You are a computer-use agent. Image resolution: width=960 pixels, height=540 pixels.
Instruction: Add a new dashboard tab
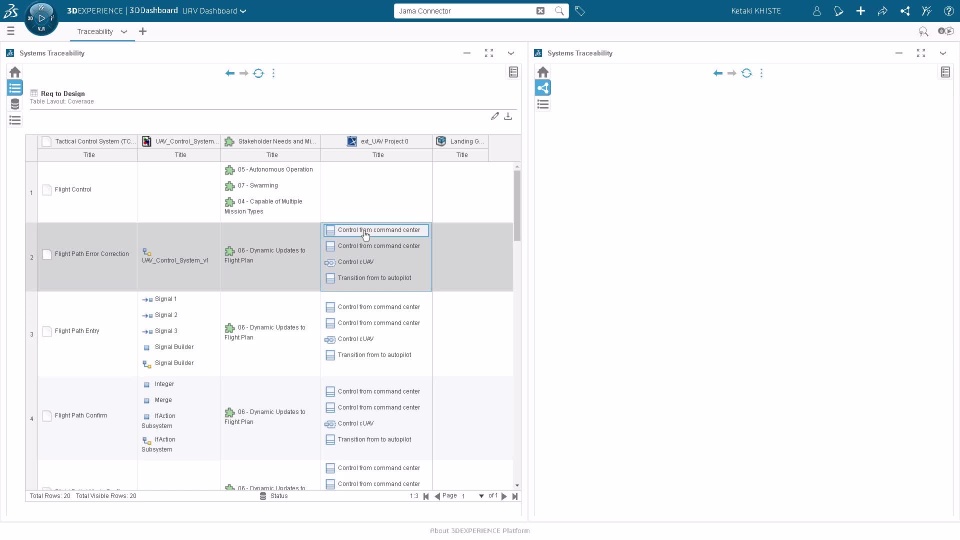coord(143,31)
